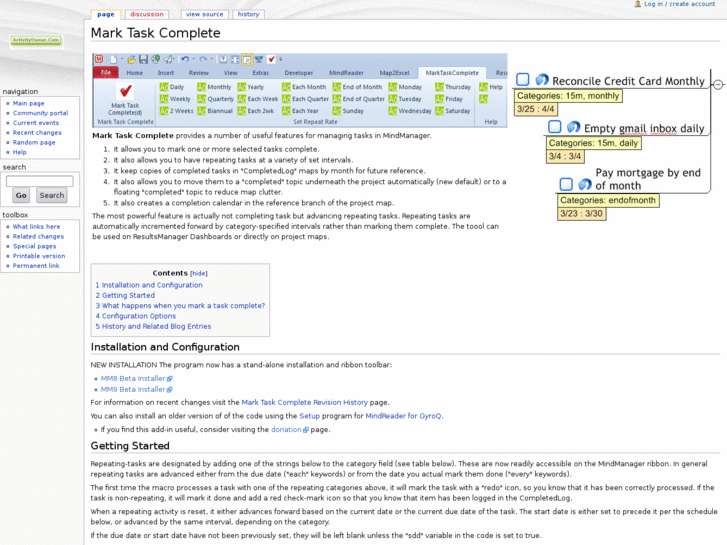This screenshot has width=727, height=545.
Task: Click the Open folder icon in ribbon toolbar
Action: pyautogui.click(x=132, y=59)
